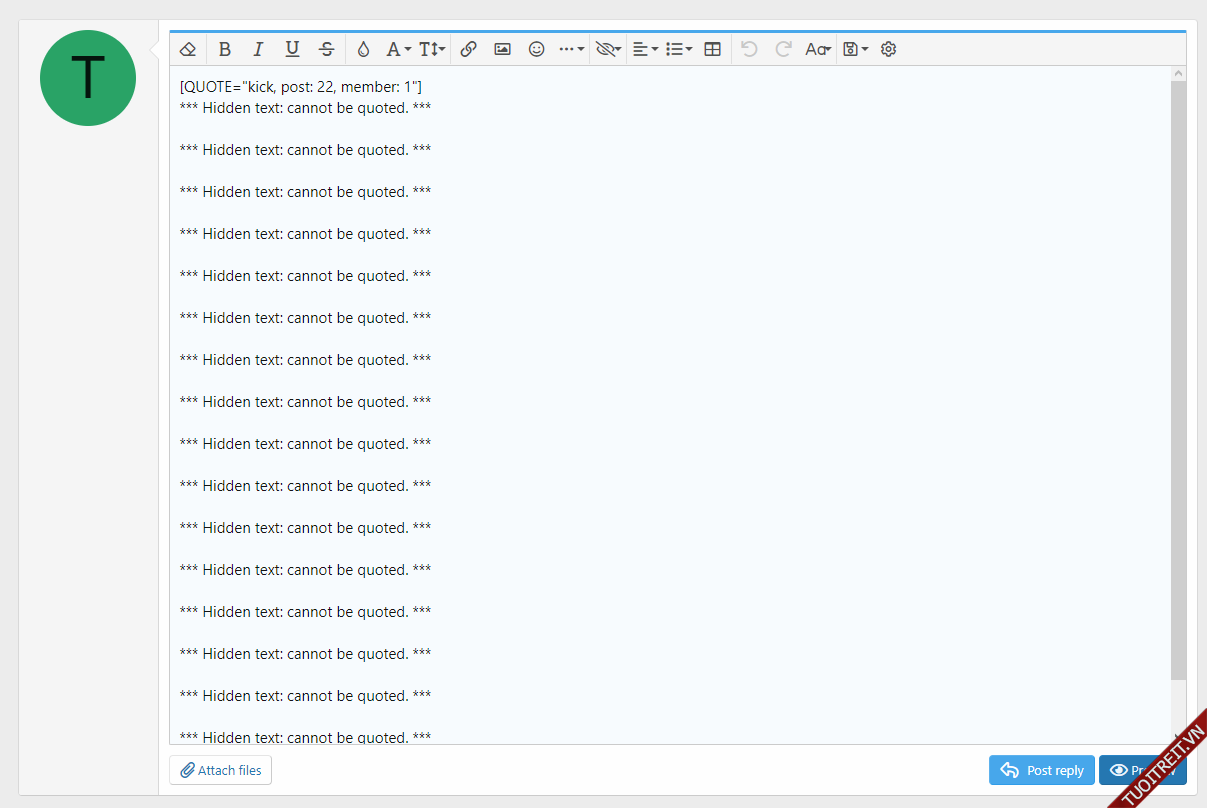This screenshot has width=1207, height=808.
Task: Open the font size dropdown
Action: [432, 49]
